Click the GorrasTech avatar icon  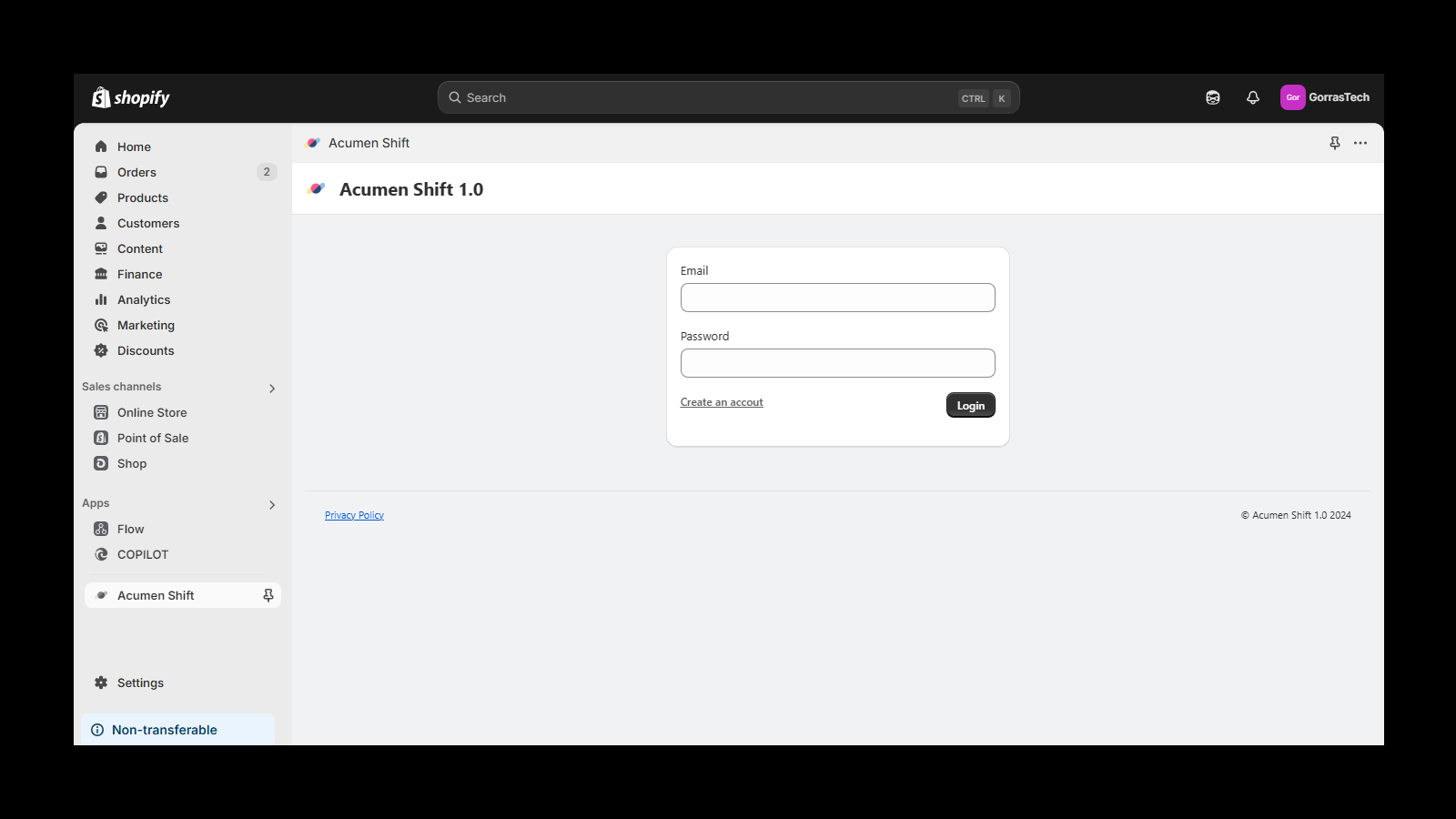click(x=1293, y=97)
